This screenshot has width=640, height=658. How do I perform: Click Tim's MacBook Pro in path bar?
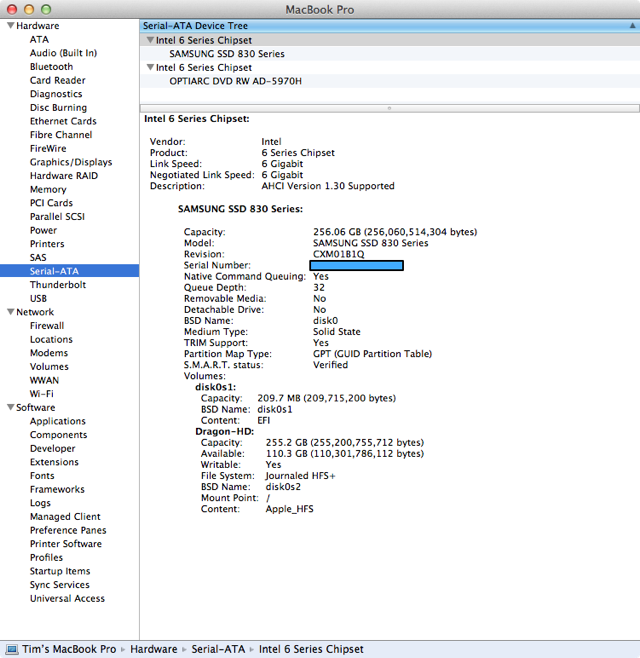pyautogui.click(x=69, y=649)
